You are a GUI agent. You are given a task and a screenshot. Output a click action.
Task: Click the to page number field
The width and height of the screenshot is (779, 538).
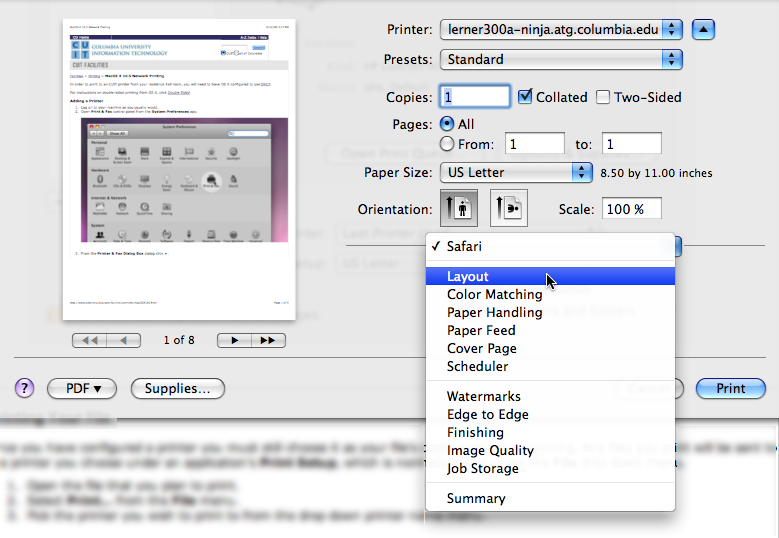tap(631, 144)
